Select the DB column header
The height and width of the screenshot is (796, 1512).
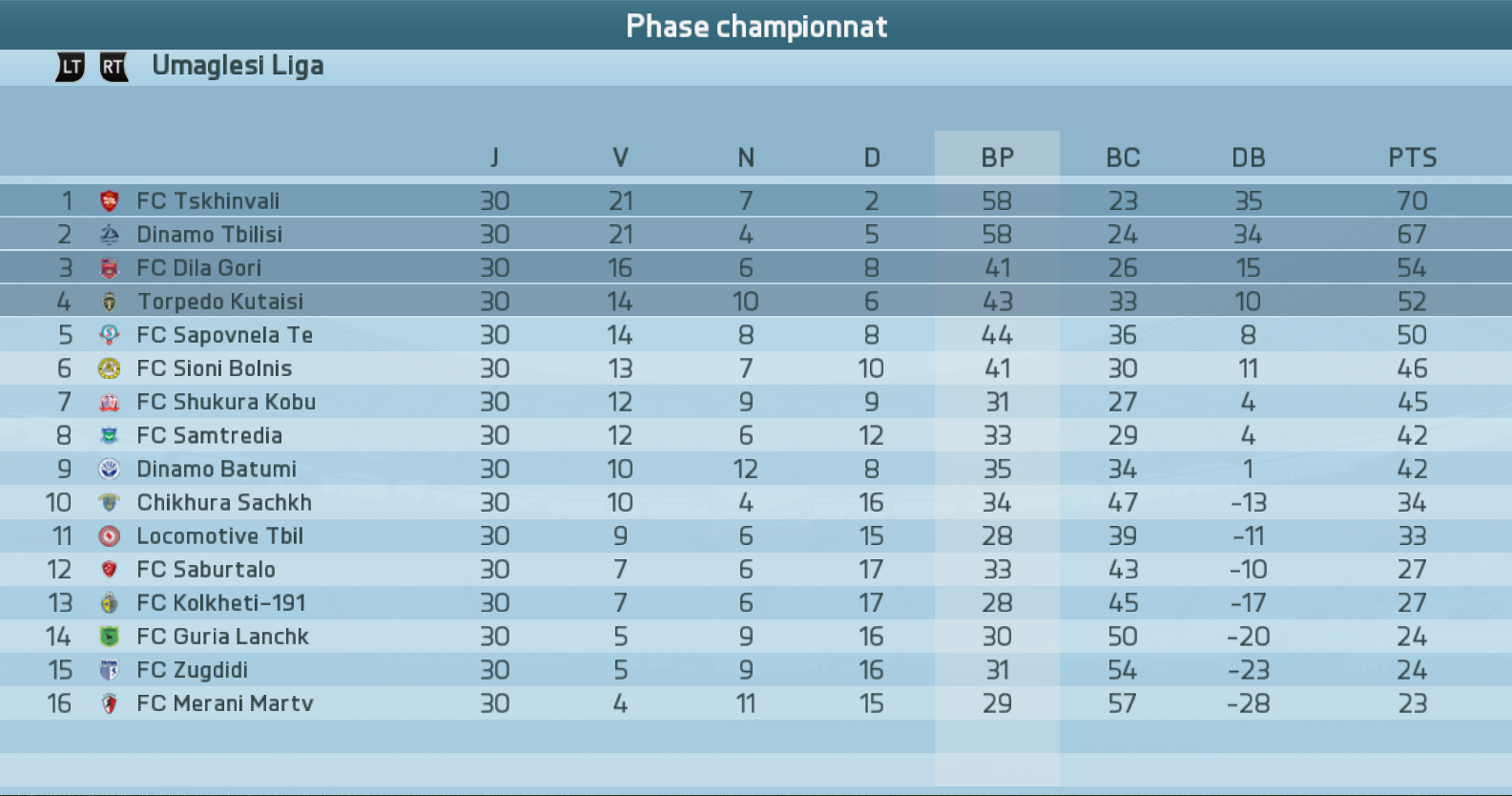coord(1248,157)
